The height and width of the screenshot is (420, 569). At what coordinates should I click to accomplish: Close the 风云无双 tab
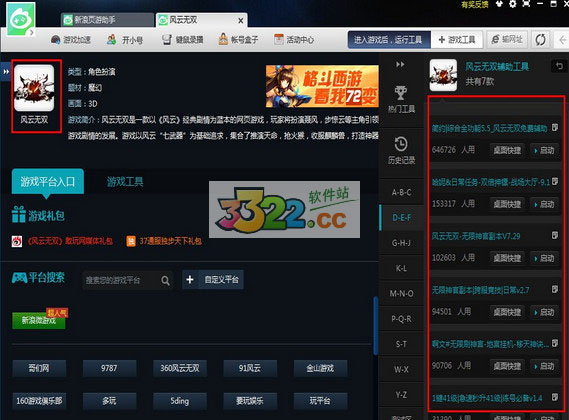pyautogui.click(x=241, y=21)
